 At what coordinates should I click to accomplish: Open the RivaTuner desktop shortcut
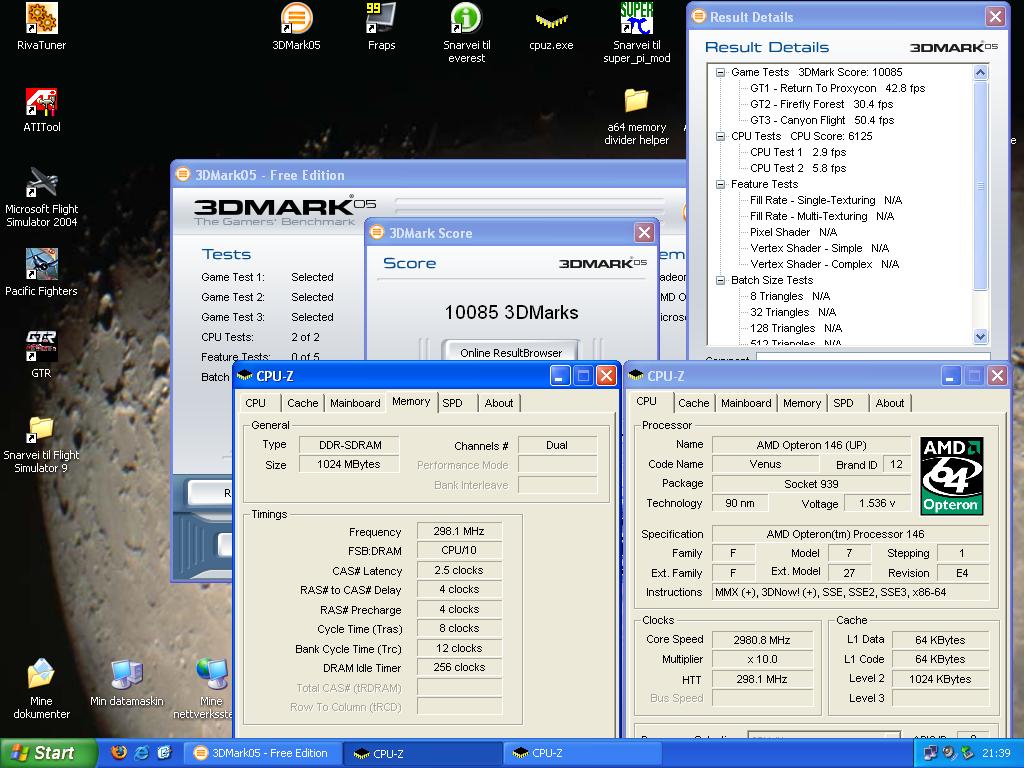coord(41,27)
